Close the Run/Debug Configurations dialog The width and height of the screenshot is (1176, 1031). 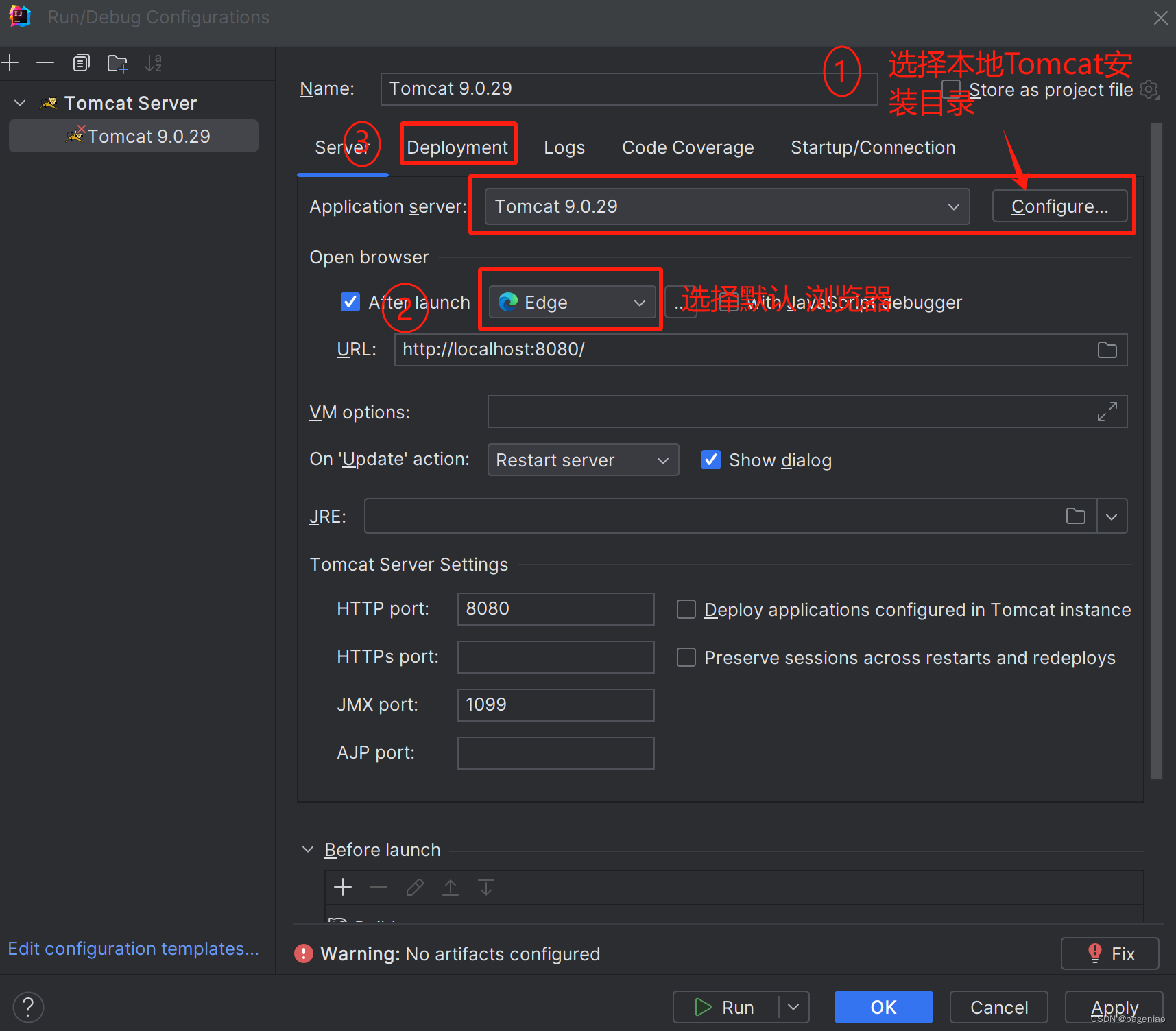tap(1160, 18)
